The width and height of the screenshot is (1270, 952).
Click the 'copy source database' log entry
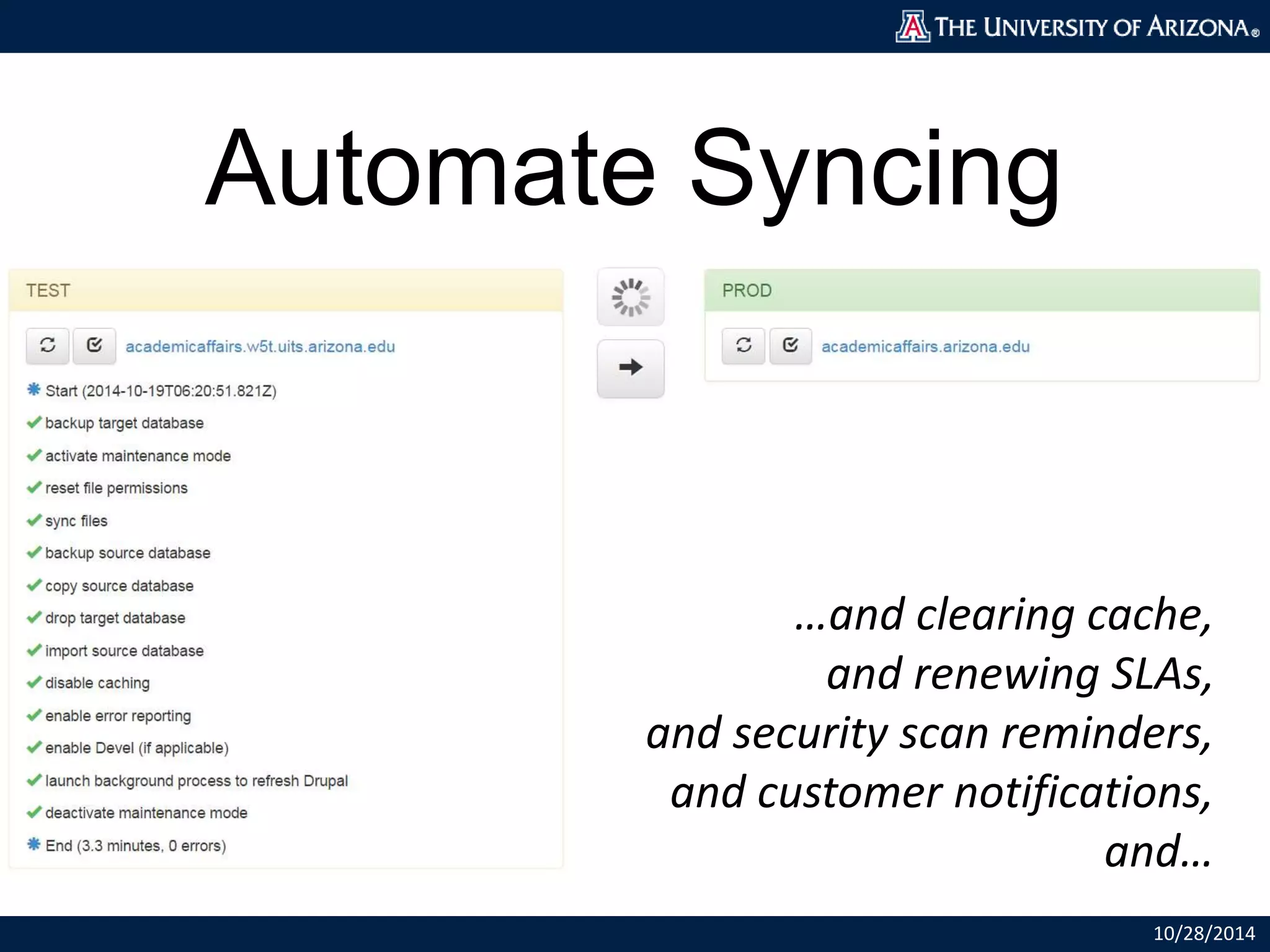(x=110, y=586)
